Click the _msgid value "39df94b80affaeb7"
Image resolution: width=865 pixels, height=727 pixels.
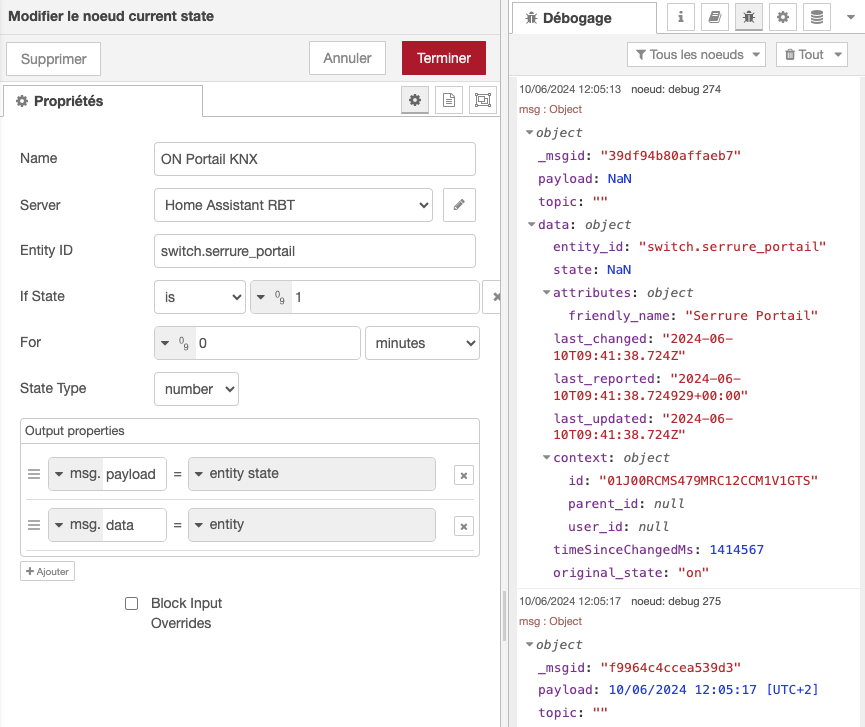tap(670, 156)
